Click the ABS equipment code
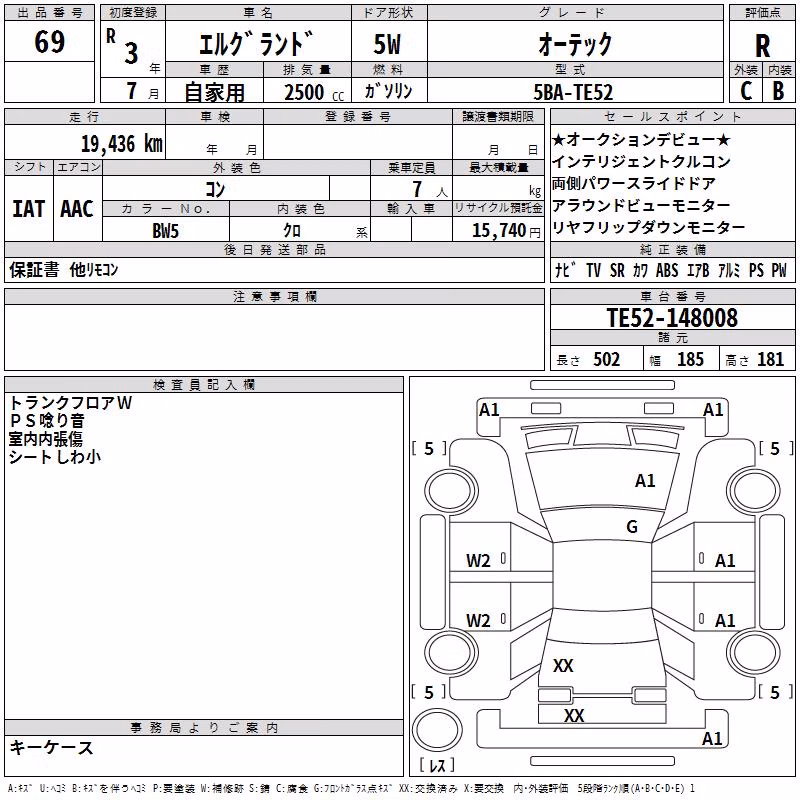Screen dimensions: 800x800 pos(667,270)
